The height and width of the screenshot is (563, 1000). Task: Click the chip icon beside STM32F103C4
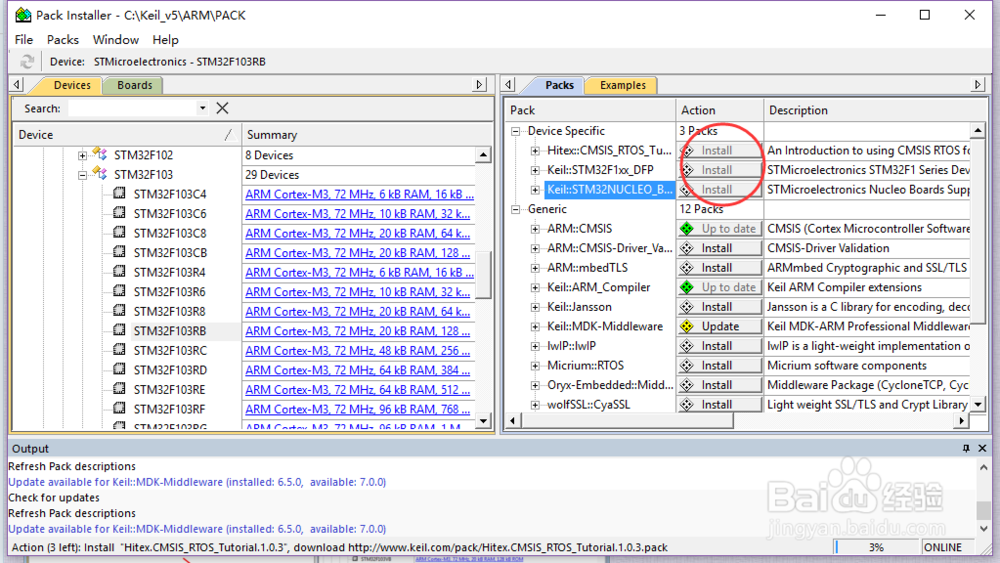click(119, 193)
